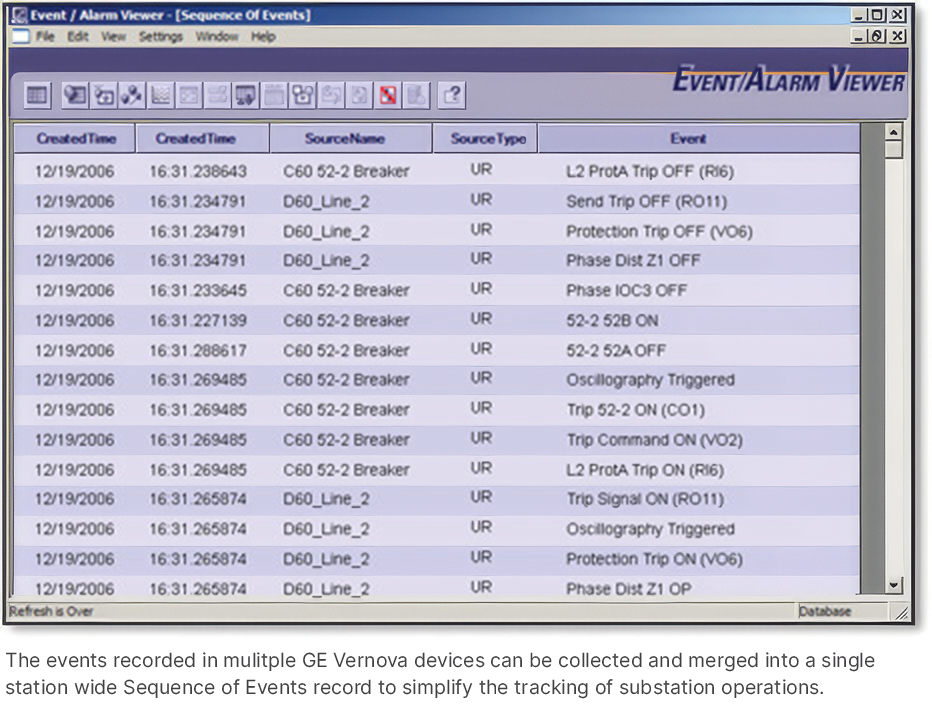Click the window resize grip in status bar
The height and width of the screenshot is (714, 932).
902,612
